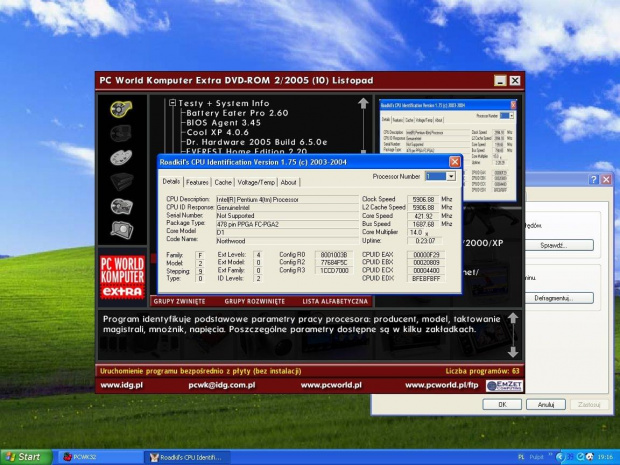Image resolution: width=620 pixels, height=465 pixels.
Task: Click Anuluj in the background dialog
Action: click(546, 405)
